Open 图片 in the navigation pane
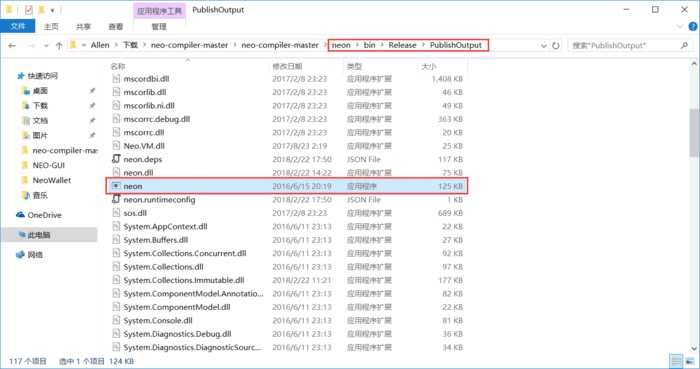The image size is (700, 369). pyautogui.click(x=40, y=136)
